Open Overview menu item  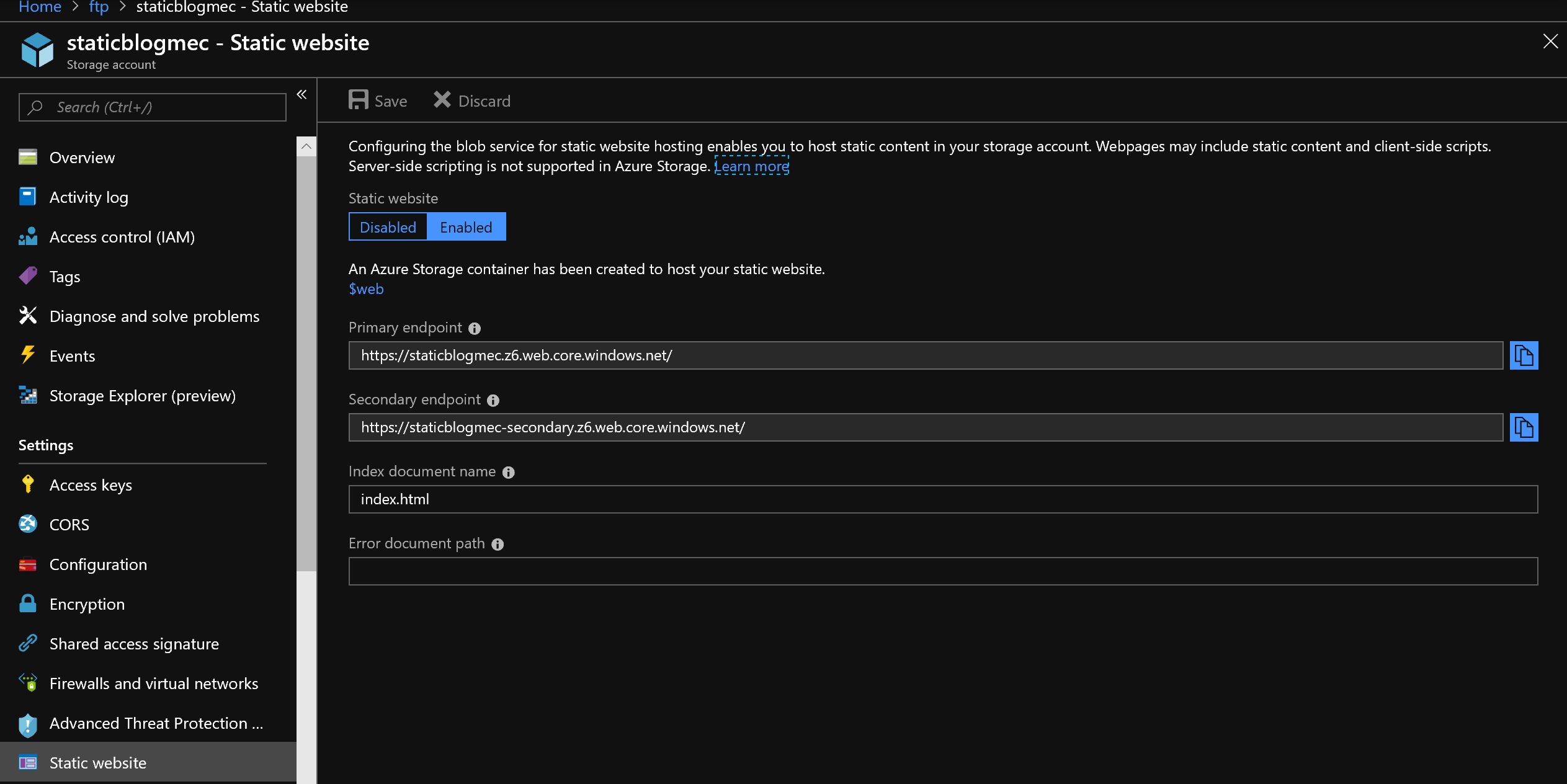click(x=148, y=158)
